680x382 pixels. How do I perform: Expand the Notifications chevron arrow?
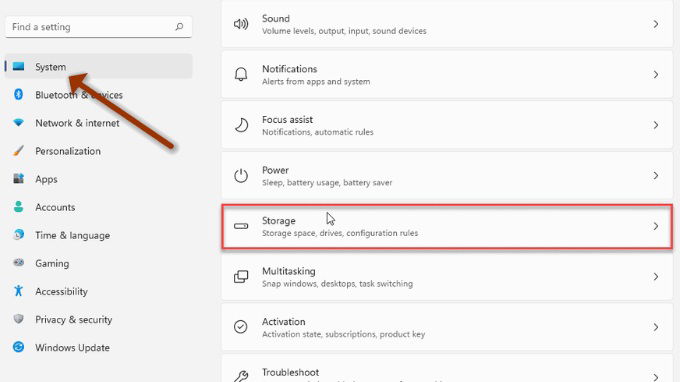coord(656,75)
